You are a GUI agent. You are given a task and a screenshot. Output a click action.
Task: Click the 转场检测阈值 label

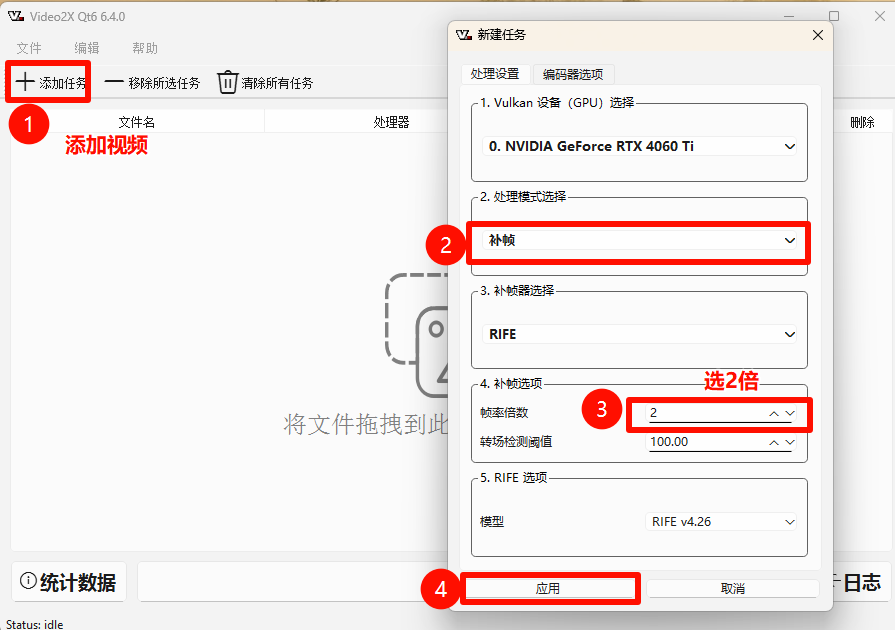pos(516,442)
